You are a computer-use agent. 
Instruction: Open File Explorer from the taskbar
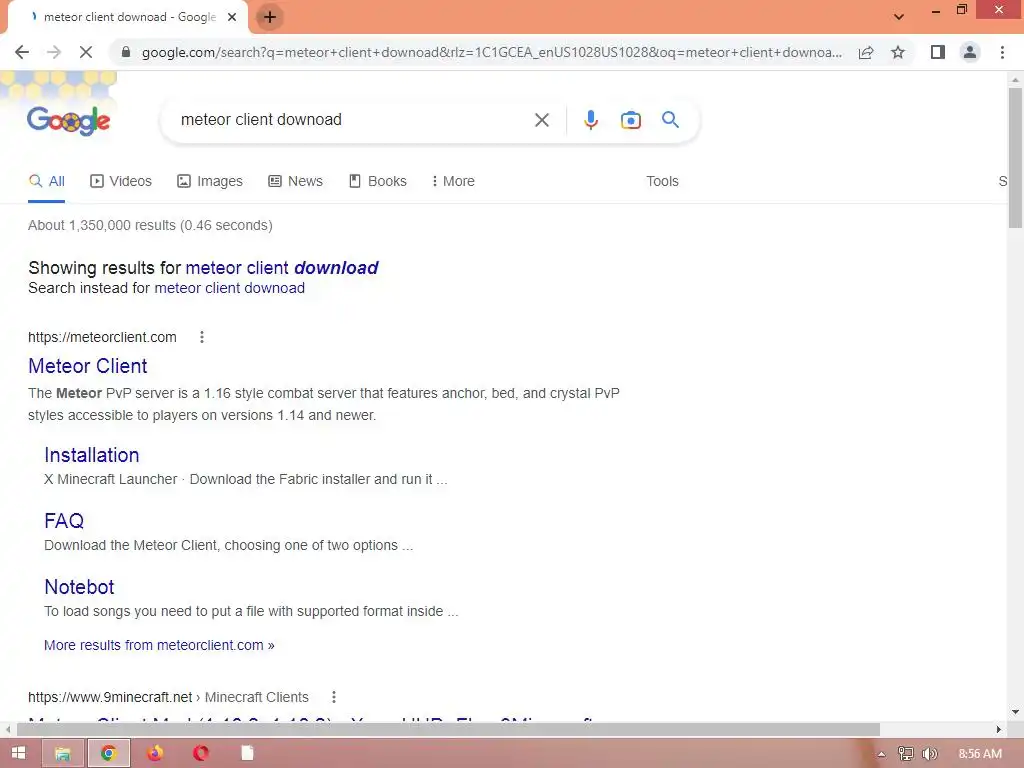click(x=63, y=754)
